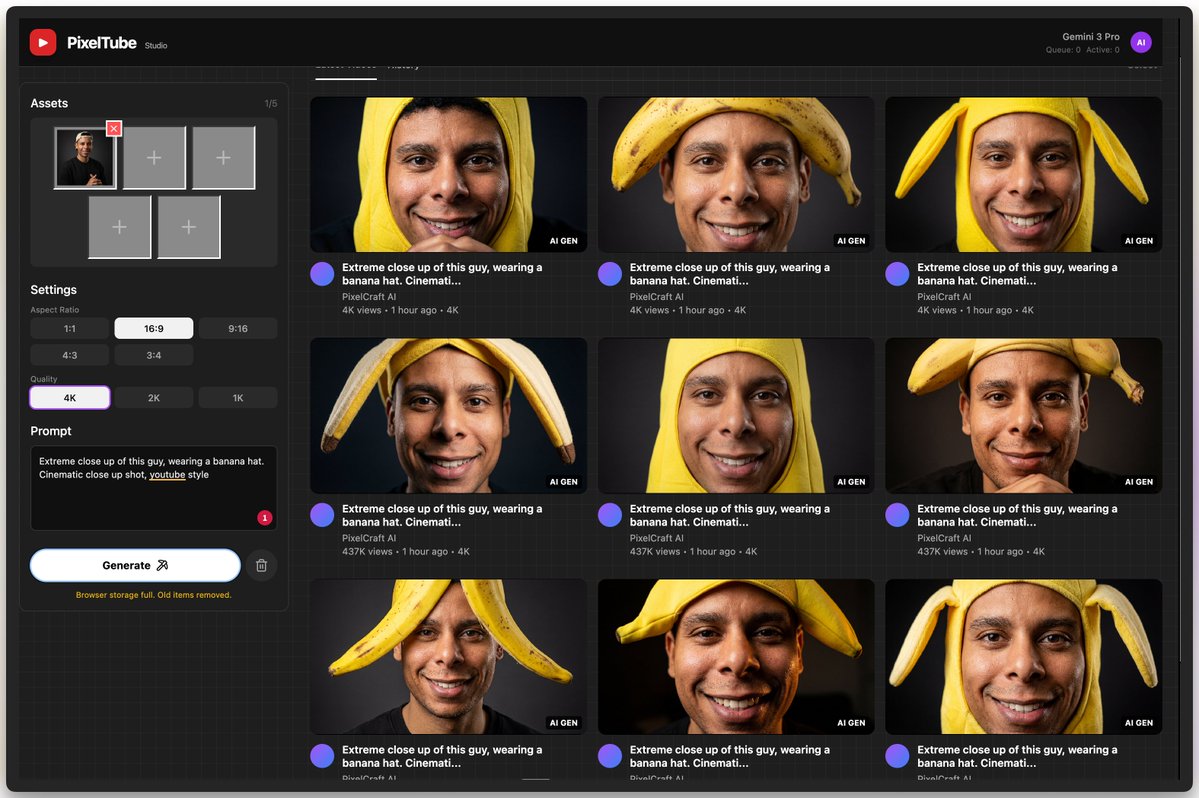1199x798 pixels.
Task: Add asset in slot beside uploaded photo
Action: [154, 157]
